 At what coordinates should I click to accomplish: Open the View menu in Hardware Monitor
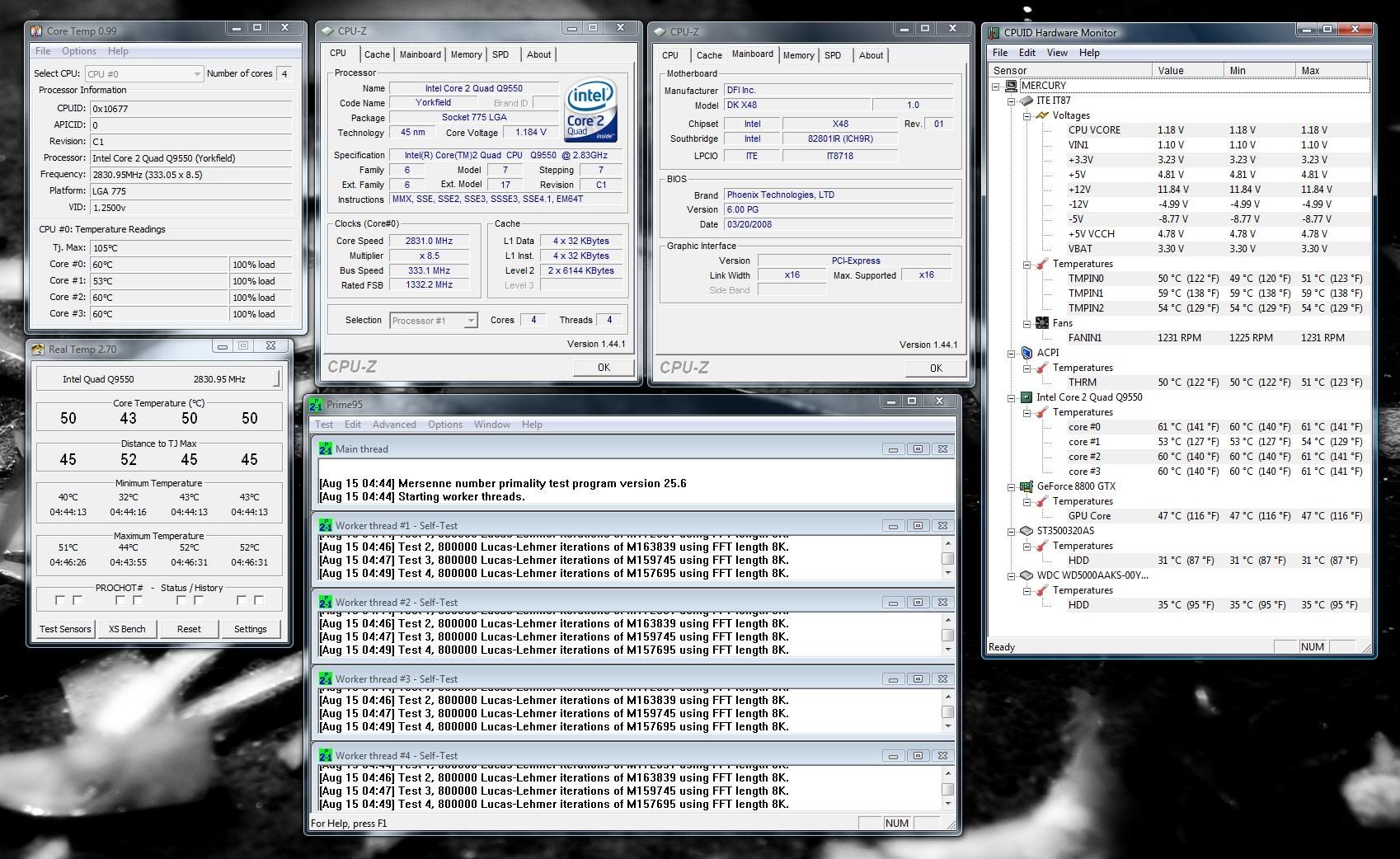click(x=1057, y=53)
